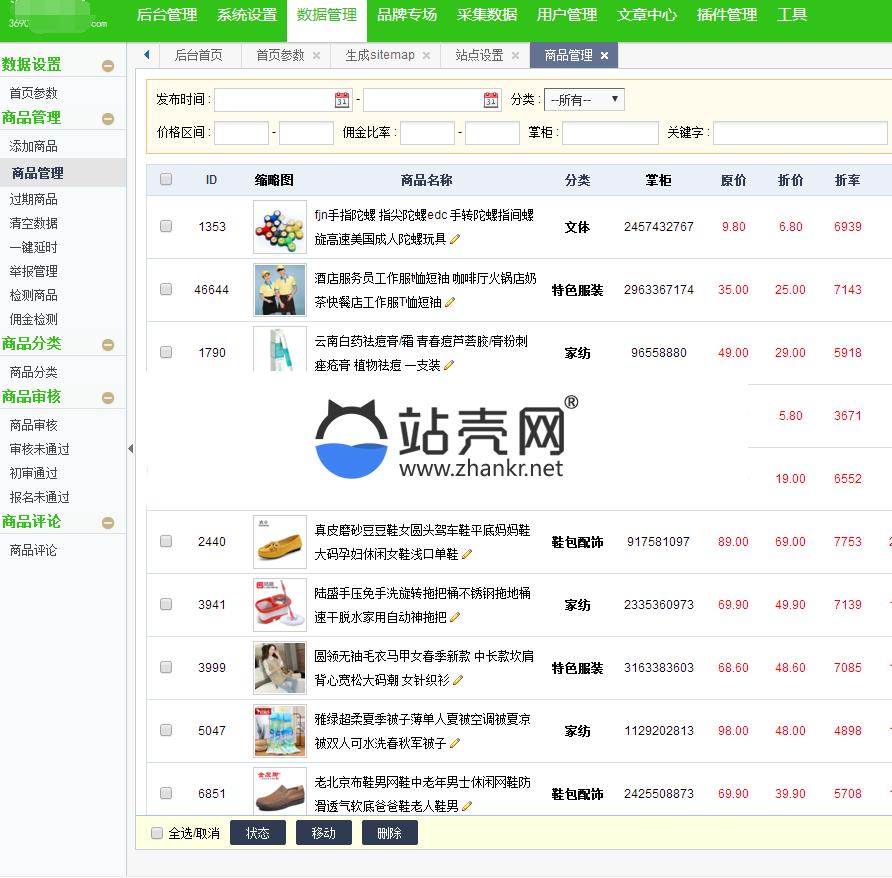Open the start date calendar picker icon
Image resolution: width=892 pixels, height=878 pixels.
coord(342,100)
